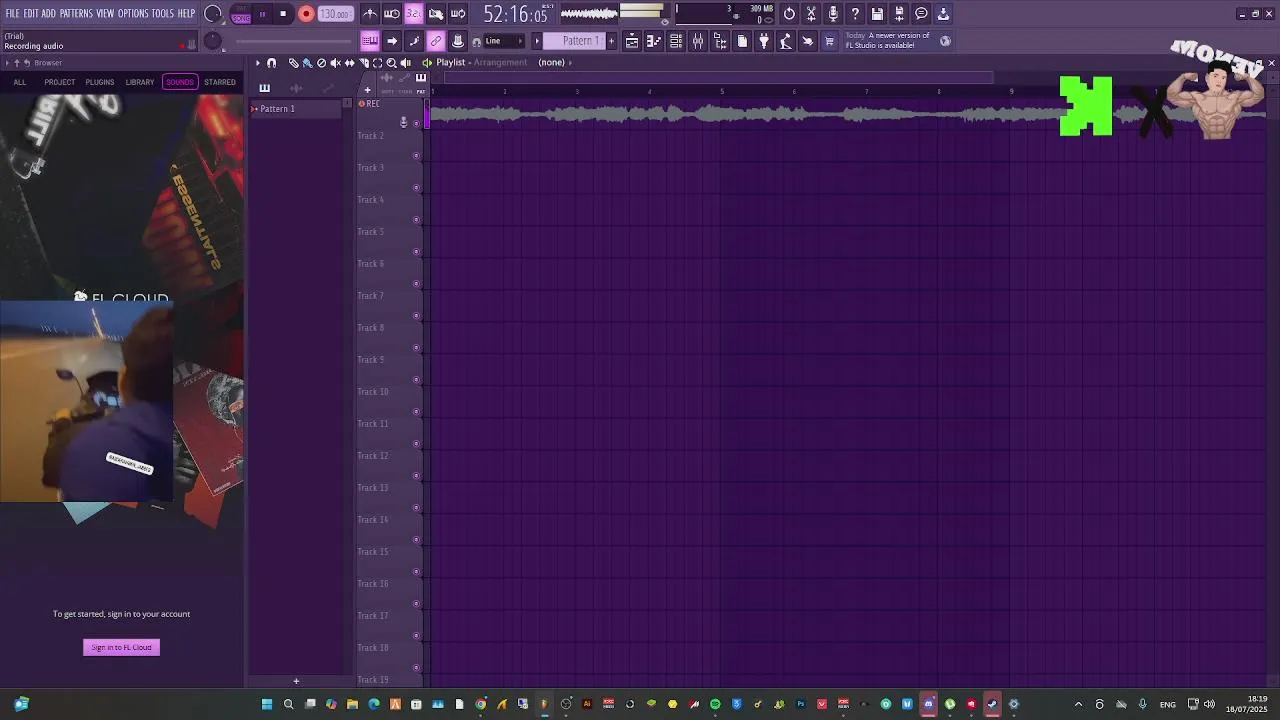Select the playlist slip tool
The height and width of the screenshot is (720, 1280).
pyautogui.click(x=349, y=62)
